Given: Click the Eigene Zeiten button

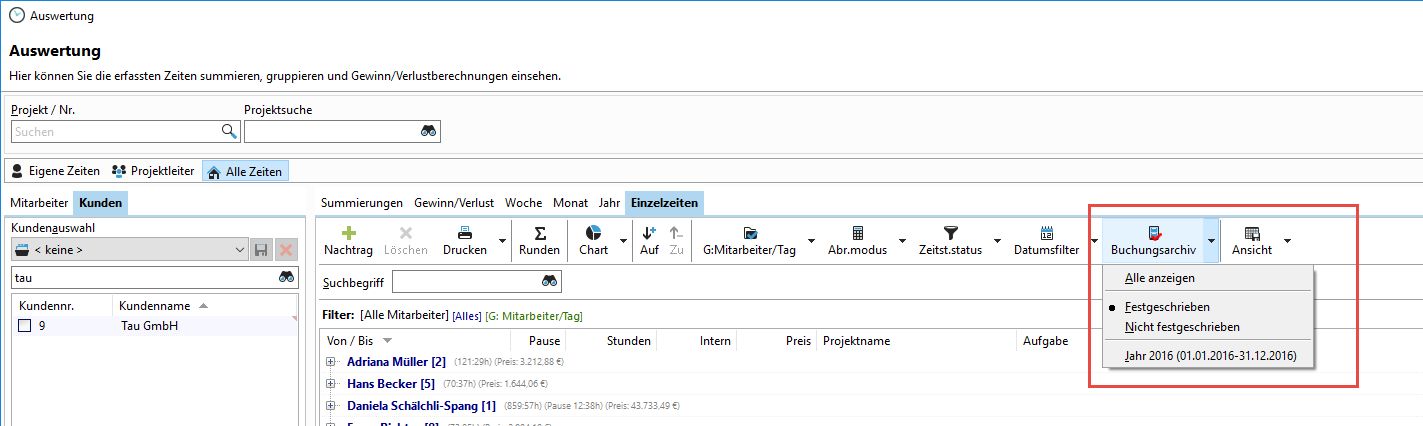Looking at the screenshot, I should point(55,171).
